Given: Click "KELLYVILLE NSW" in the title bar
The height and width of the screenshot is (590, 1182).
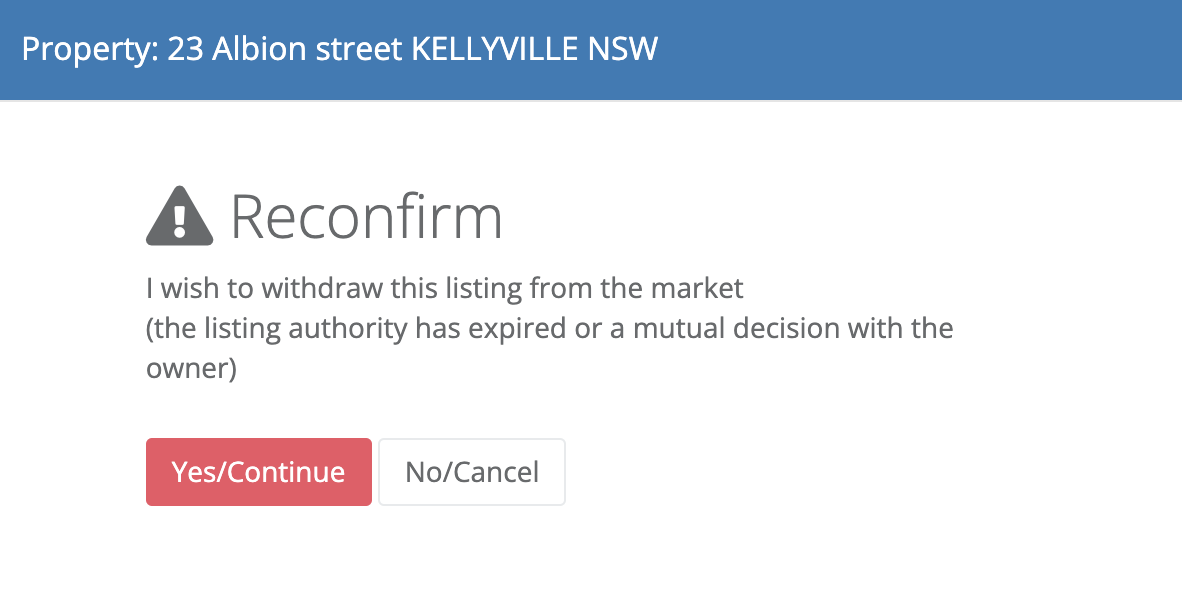Looking at the screenshot, I should (x=534, y=49).
